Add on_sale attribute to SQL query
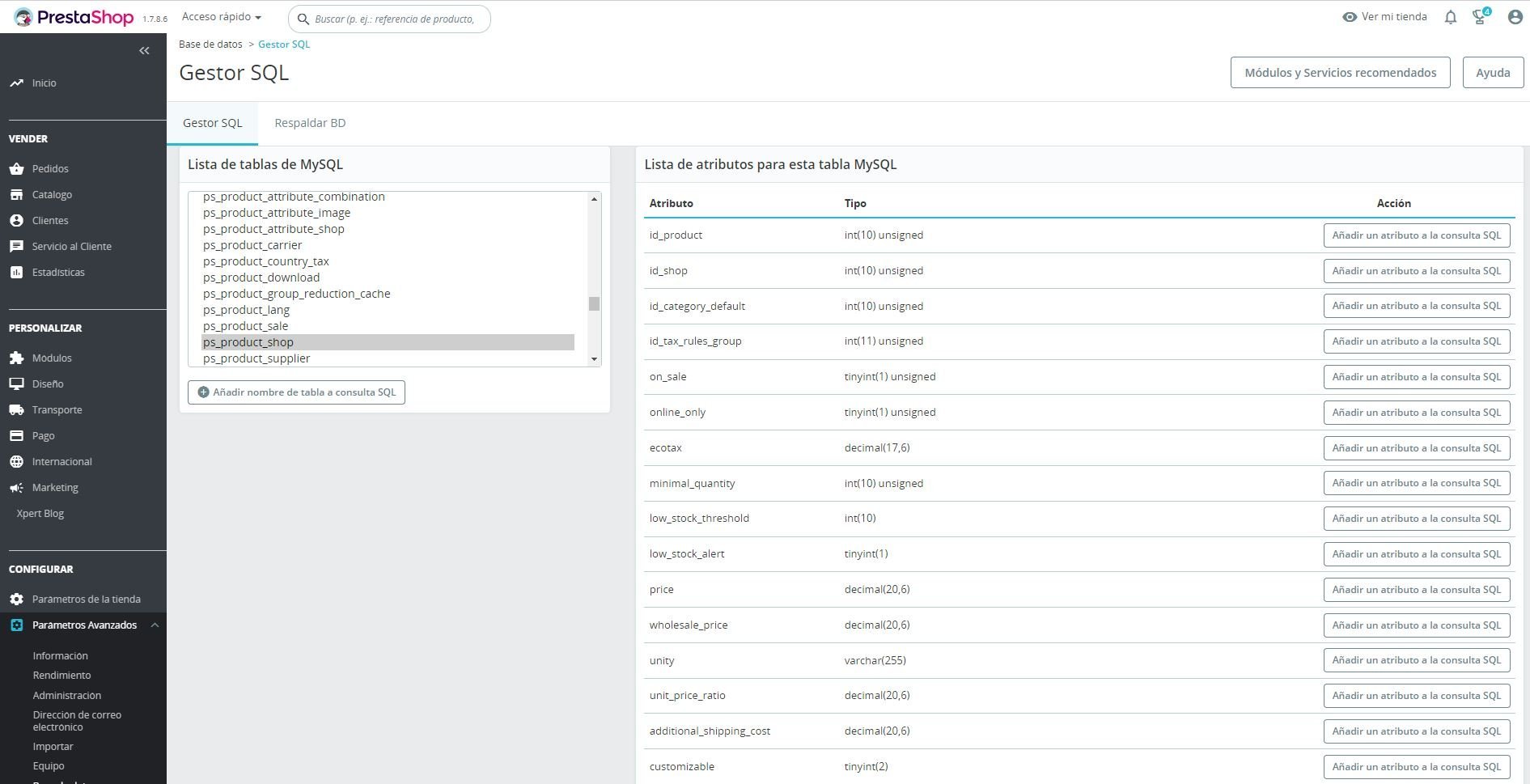The image size is (1530, 784). coord(1416,377)
